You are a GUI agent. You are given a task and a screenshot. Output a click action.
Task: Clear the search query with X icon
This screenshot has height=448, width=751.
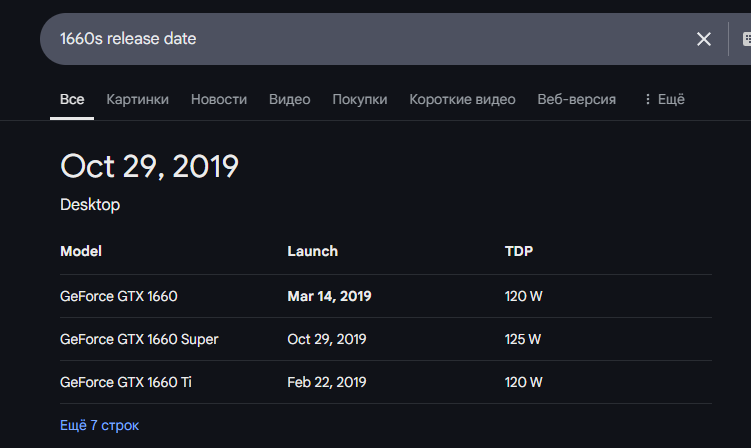[703, 39]
